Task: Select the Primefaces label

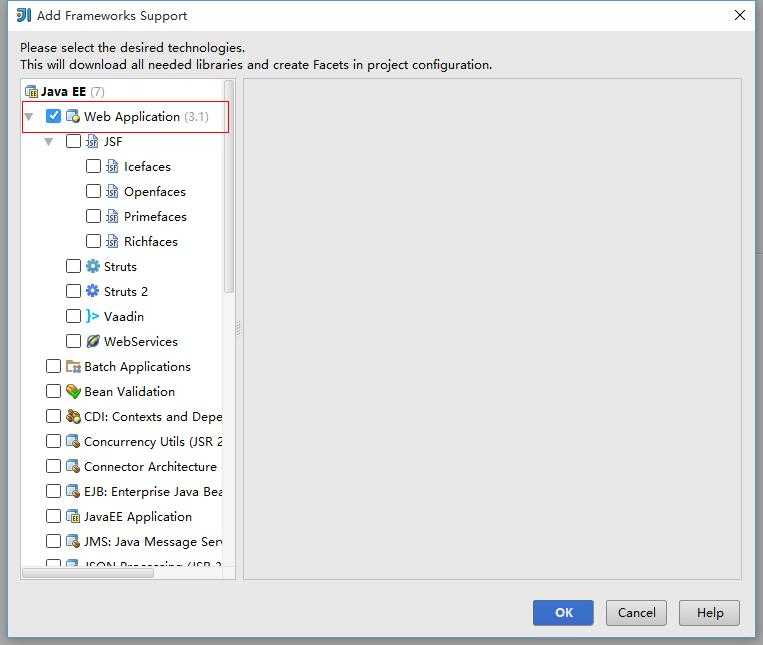Action: click(155, 216)
